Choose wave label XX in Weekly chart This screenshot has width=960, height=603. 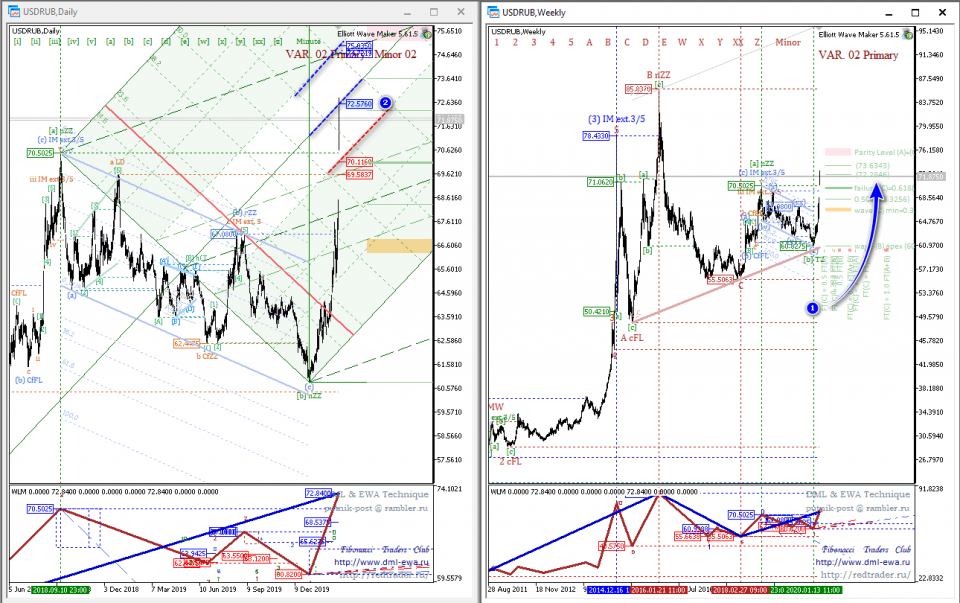click(x=738, y=42)
